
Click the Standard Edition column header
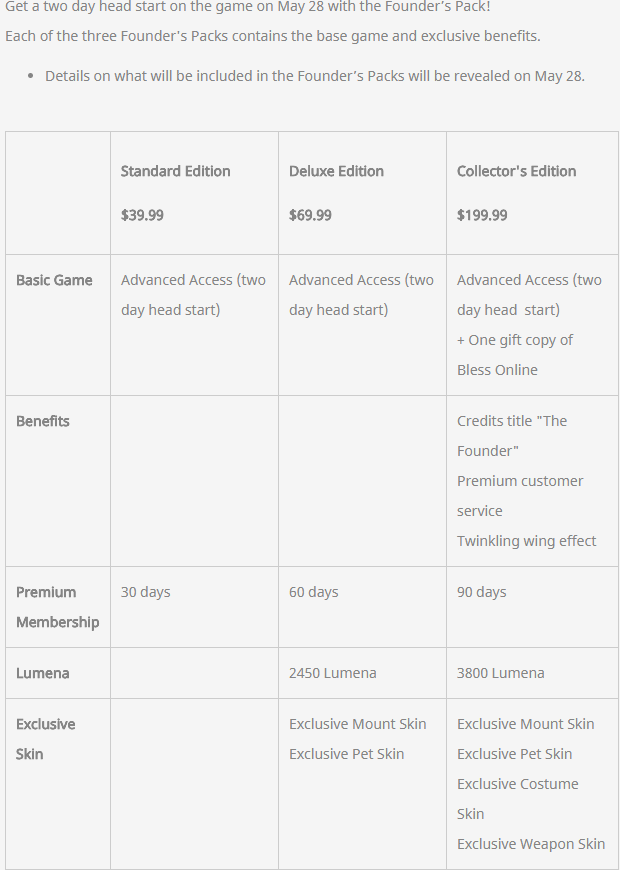pos(175,171)
